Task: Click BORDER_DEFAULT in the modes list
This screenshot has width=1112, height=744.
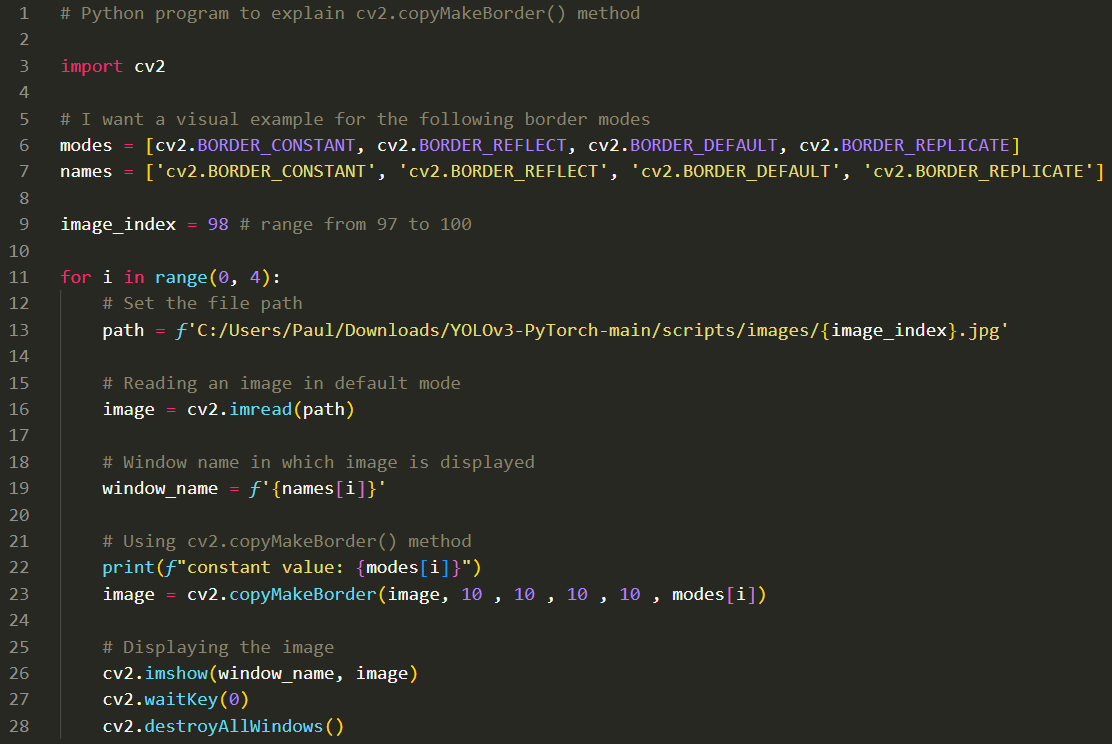Action: (704, 145)
